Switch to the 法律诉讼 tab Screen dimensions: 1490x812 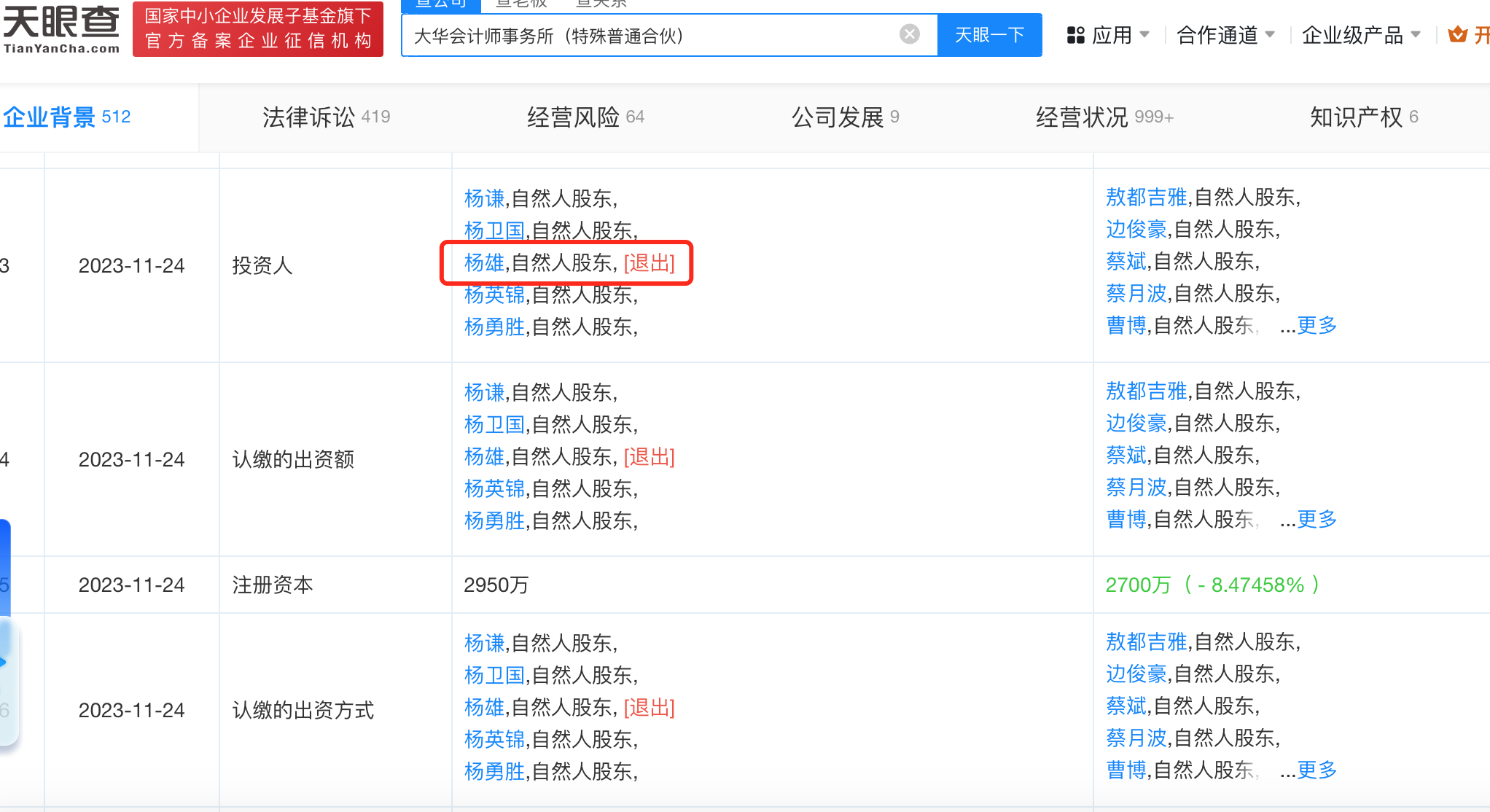(x=326, y=117)
